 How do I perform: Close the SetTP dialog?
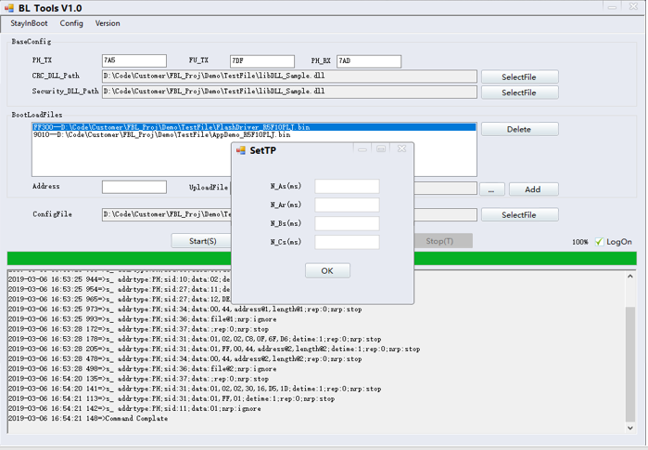tap(401, 149)
